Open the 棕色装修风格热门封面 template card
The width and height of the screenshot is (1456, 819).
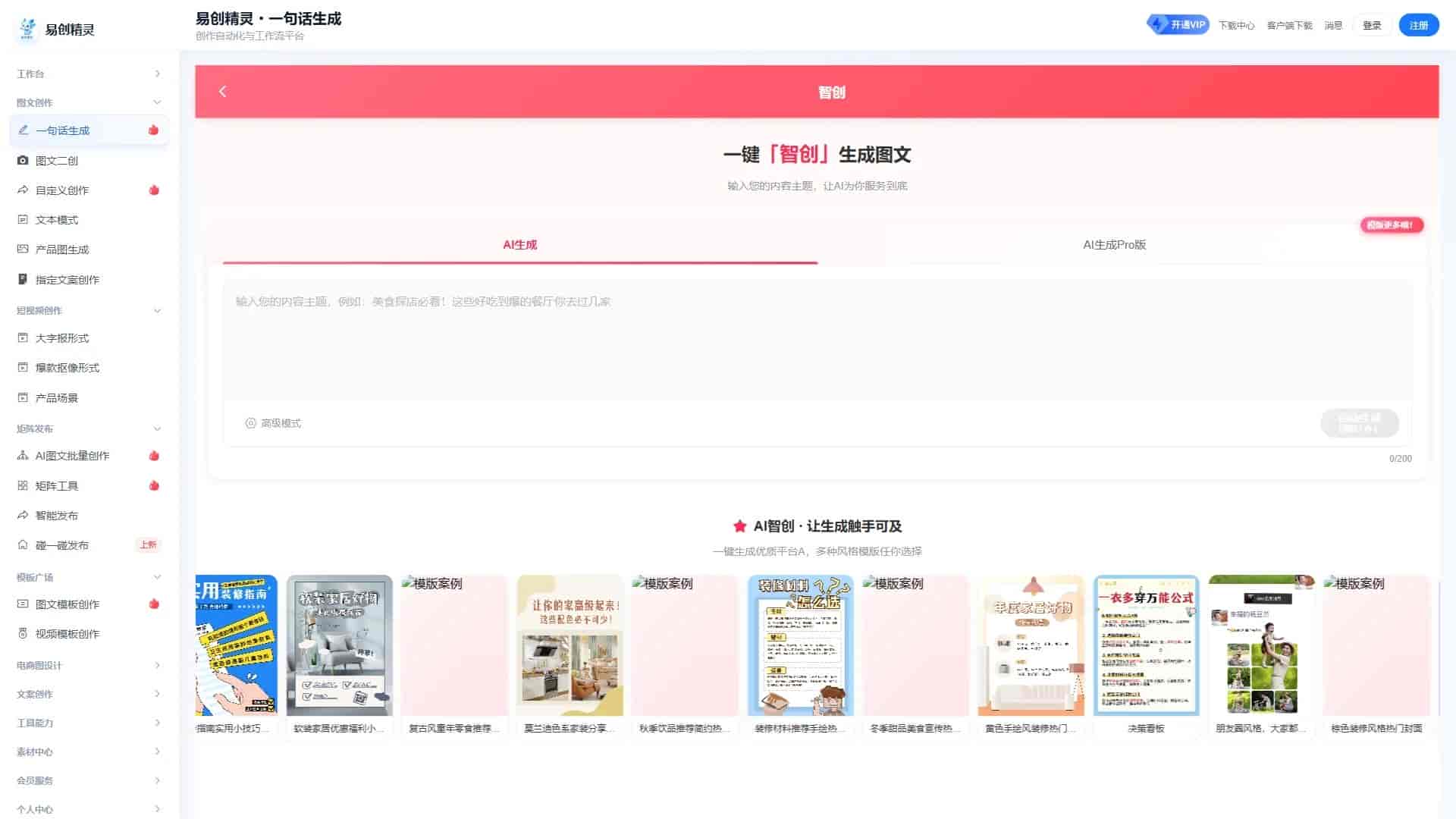click(1376, 656)
